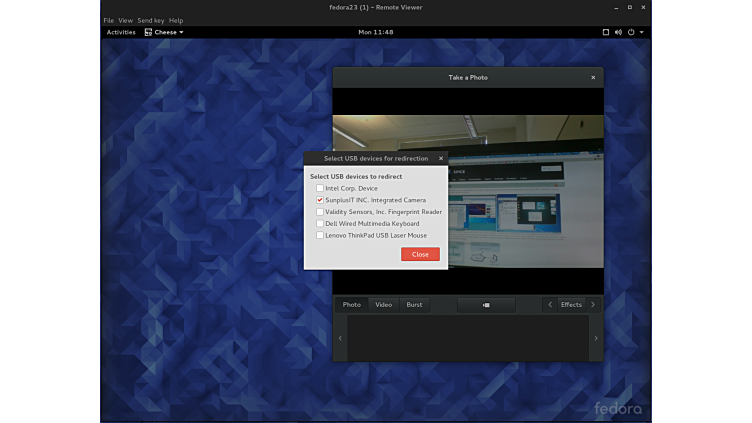The height and width of the screenshot is (423, 752).
Task: Go to previous effects page arrow
Action: 549,305
